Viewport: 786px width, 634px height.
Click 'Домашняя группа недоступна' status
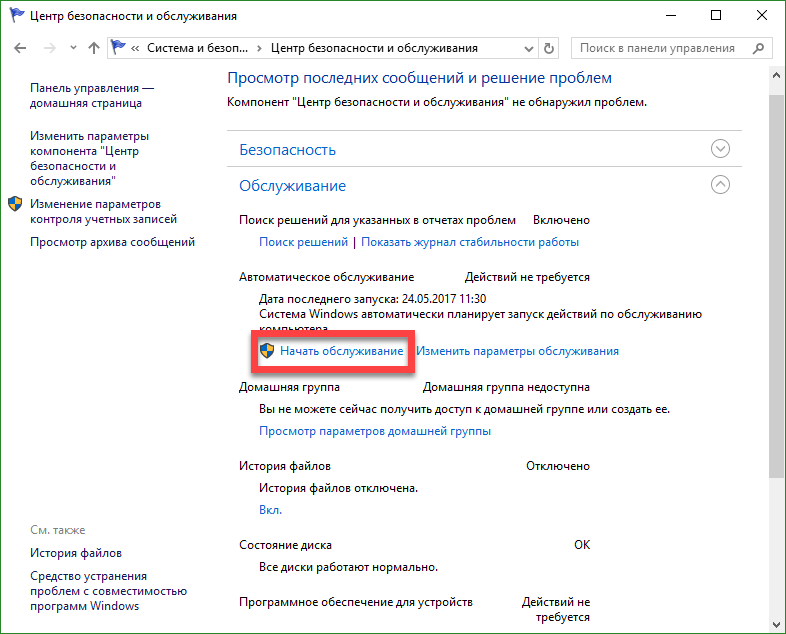tap(506, 387)
